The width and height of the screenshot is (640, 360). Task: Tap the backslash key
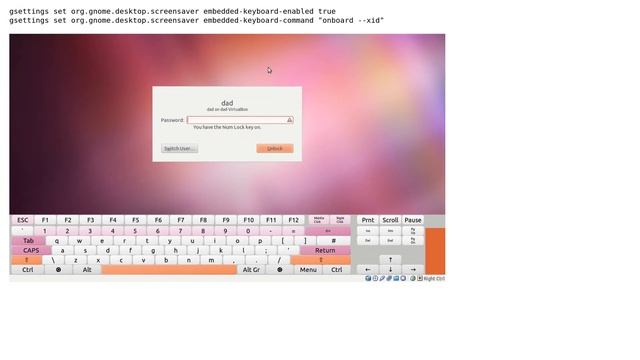[53, 260]
